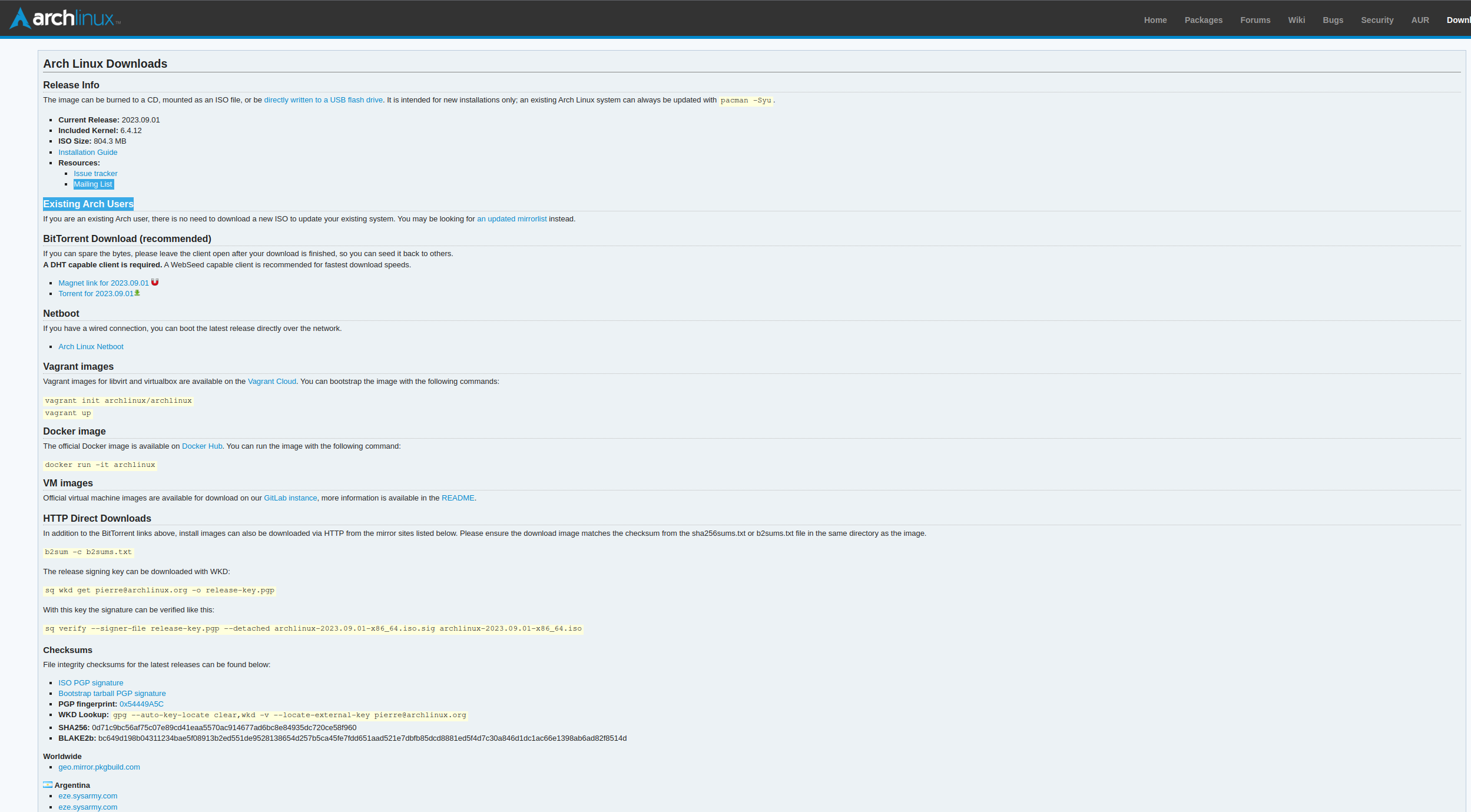Open the Issue tracker link
This screenshot has width=1471, height=812.
95,174
